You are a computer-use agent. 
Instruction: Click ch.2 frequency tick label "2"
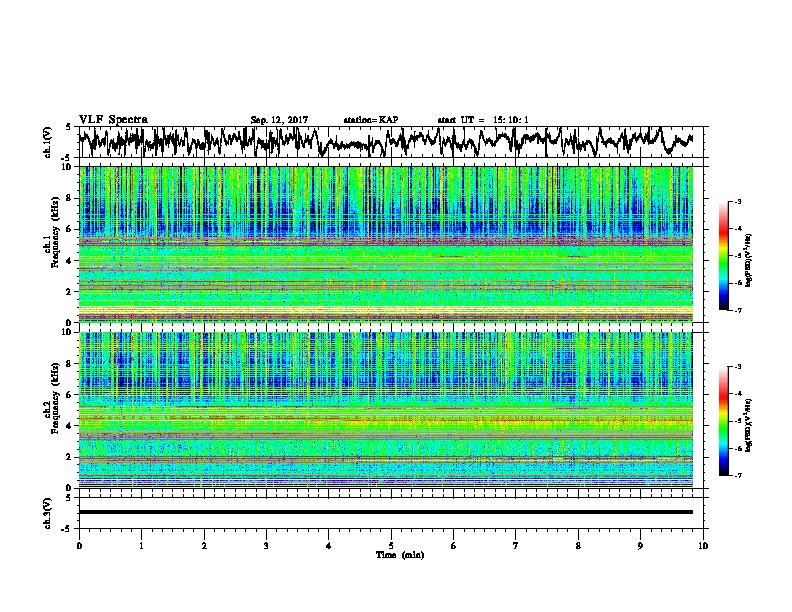(69, 457)
